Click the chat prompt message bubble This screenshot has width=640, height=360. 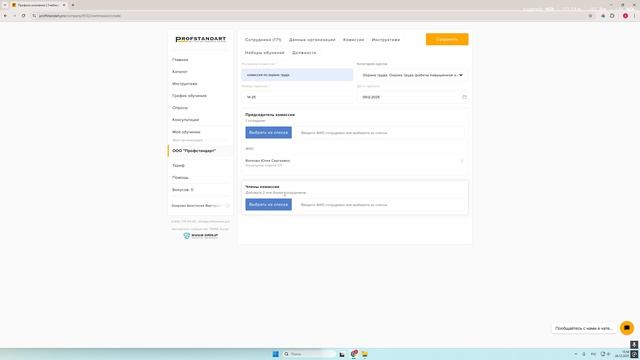pos(584,328)
